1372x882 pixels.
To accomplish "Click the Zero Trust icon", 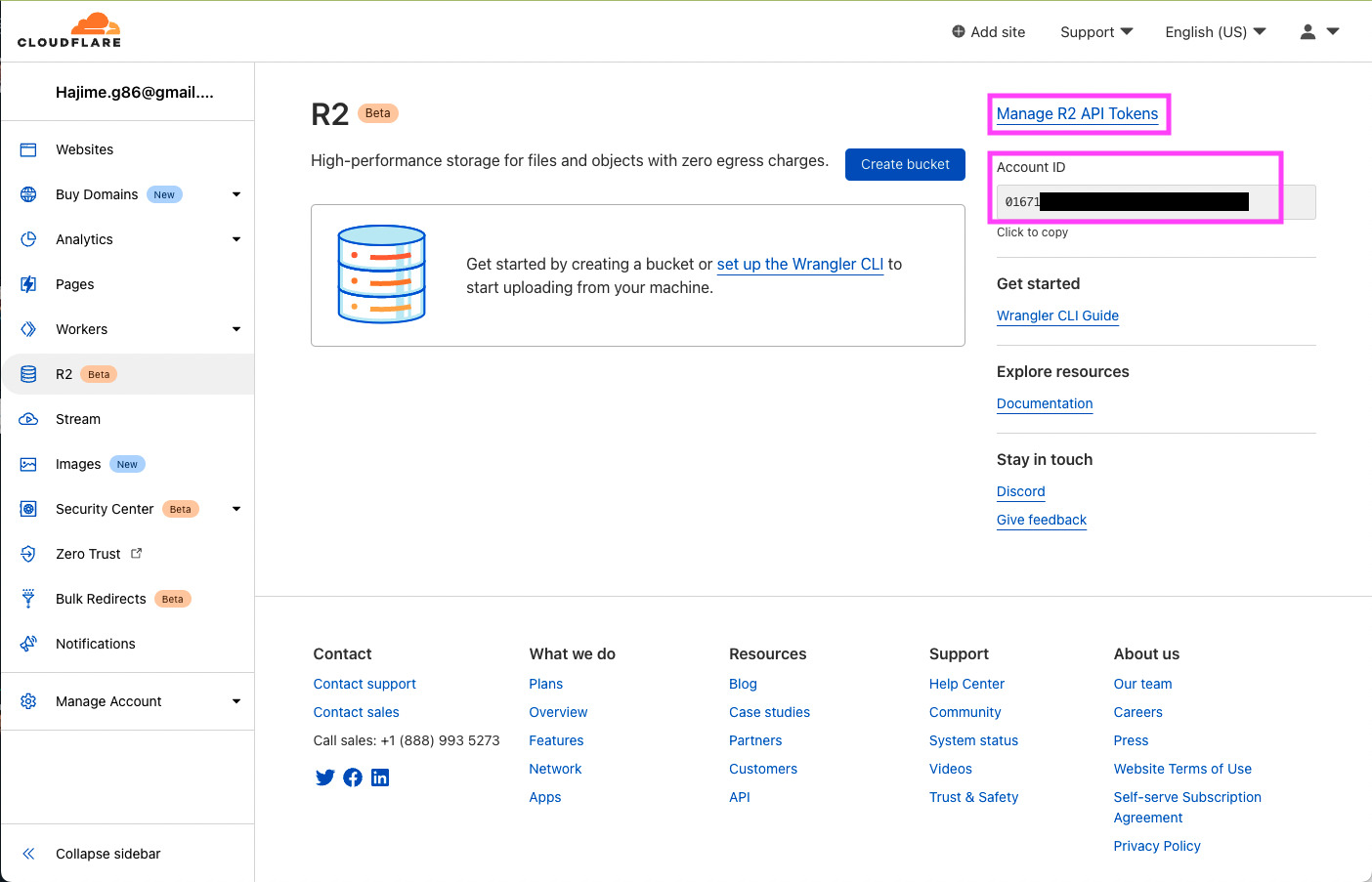I will (28, 553).
